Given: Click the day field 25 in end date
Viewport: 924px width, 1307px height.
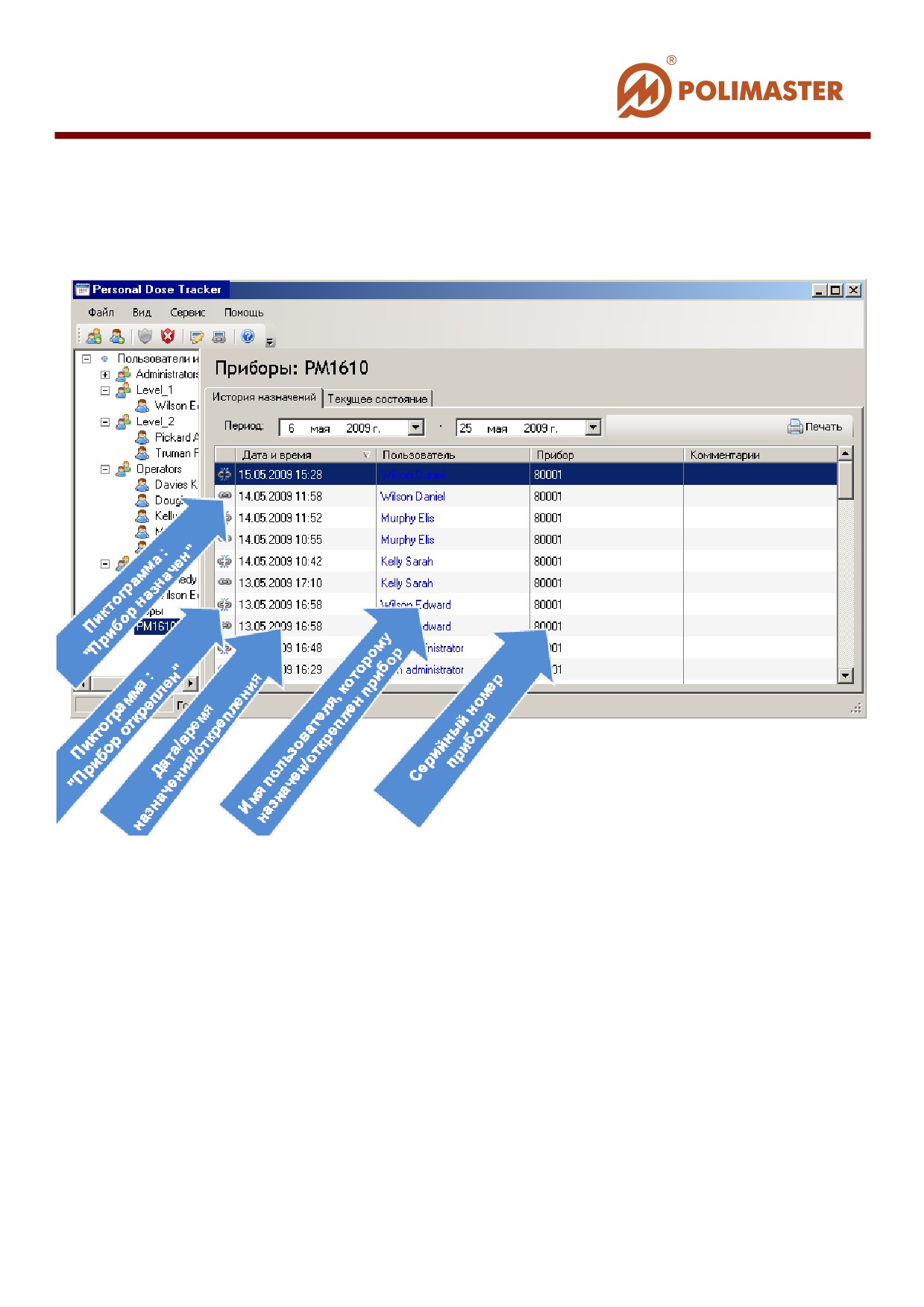Looking at the screenshot, I should pos(466,428).
